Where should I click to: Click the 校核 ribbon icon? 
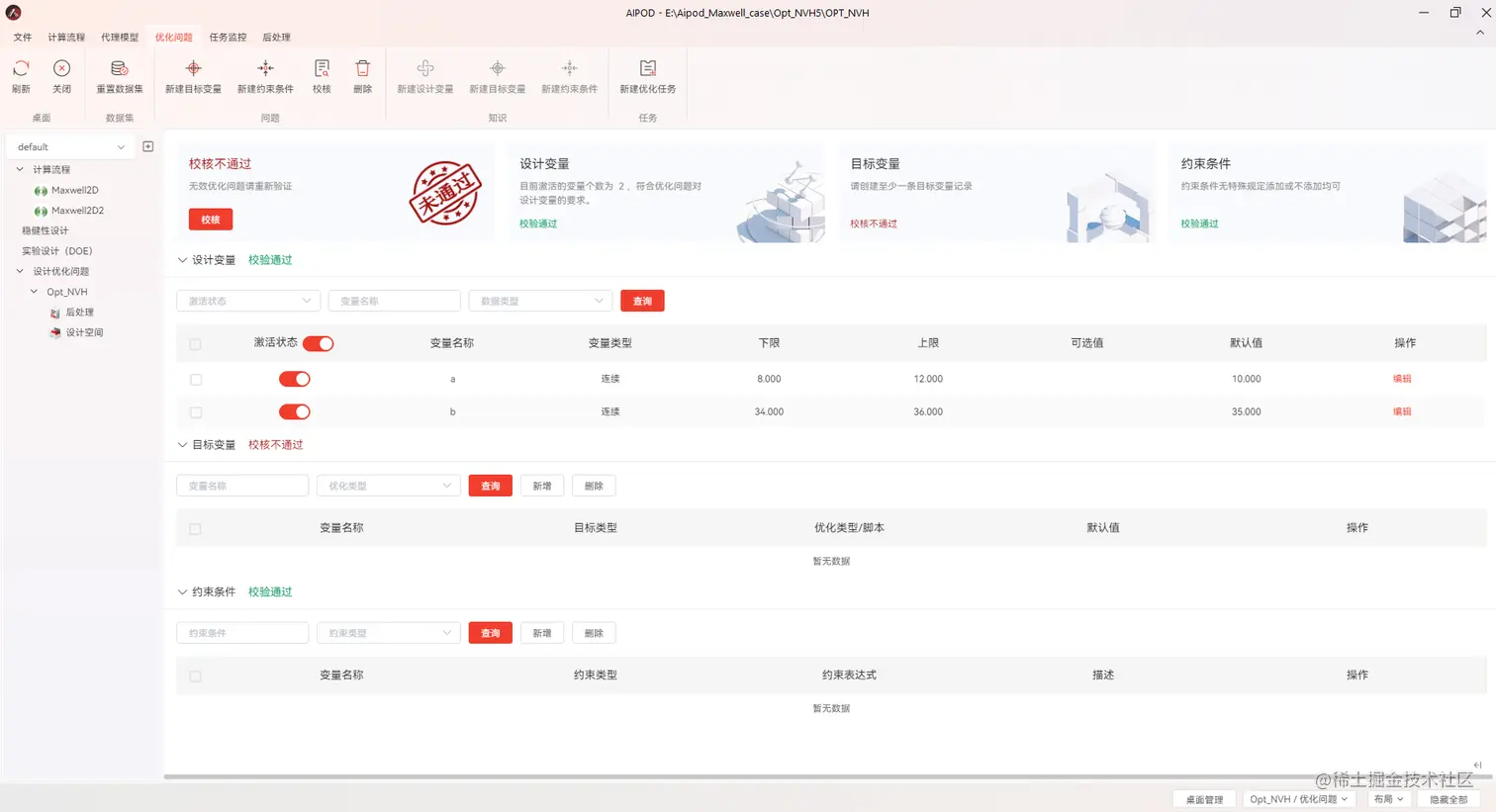click(x=322, y=68)
